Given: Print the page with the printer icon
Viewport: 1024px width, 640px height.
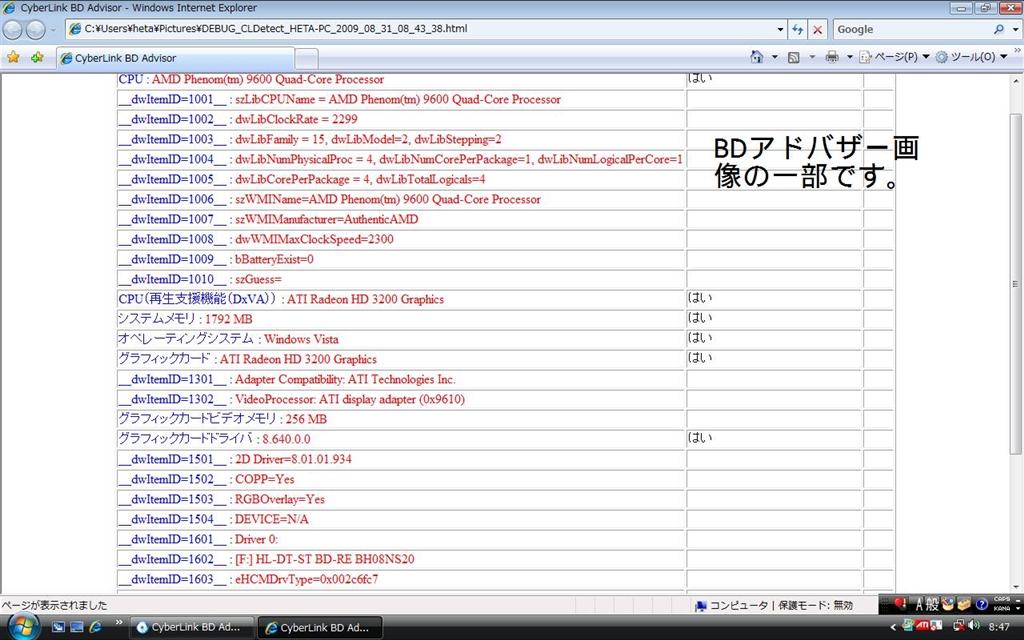Looking at the screenshot, I should click(x=831, y=57).
